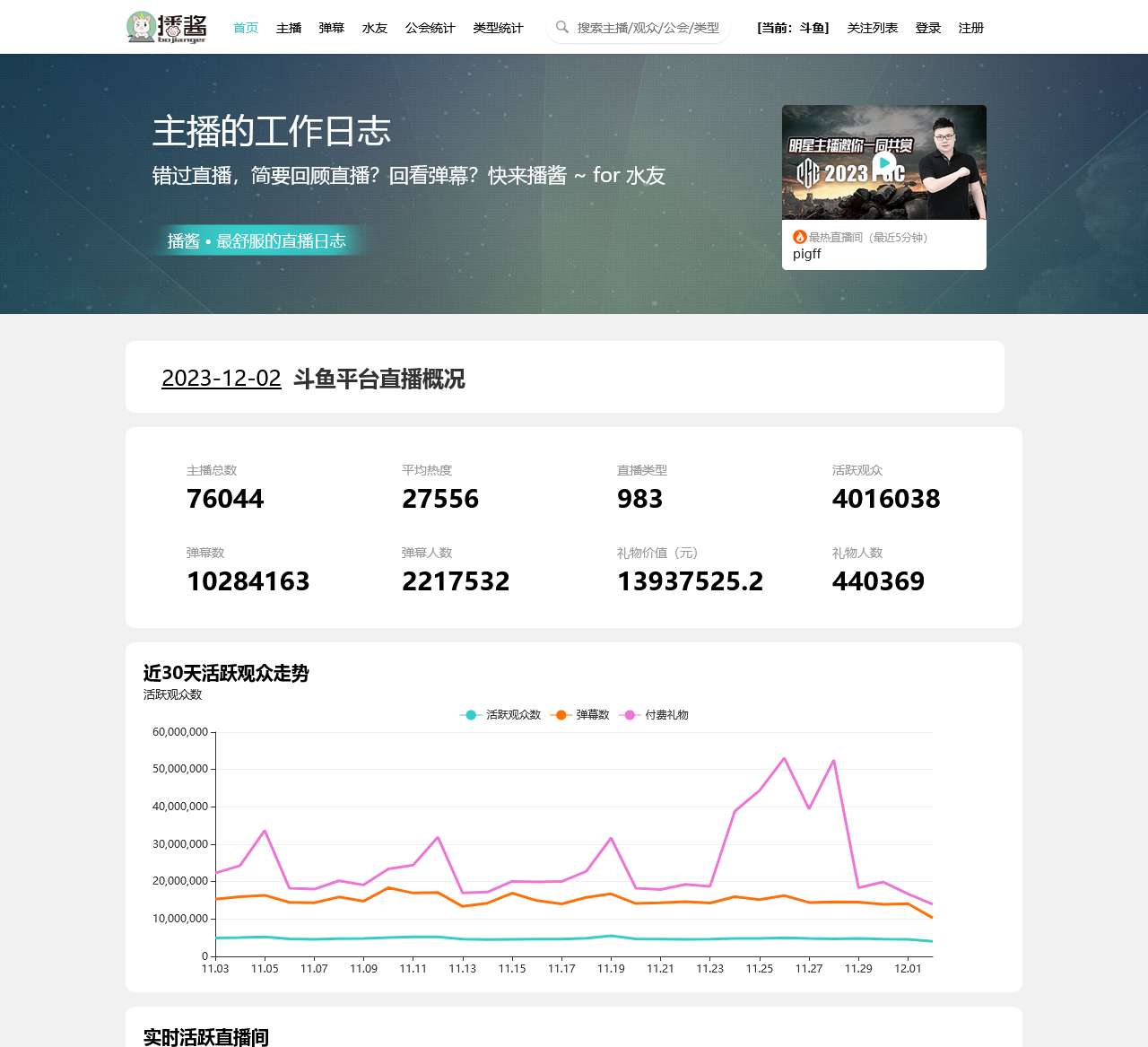1148x1047 pixels.
Task: Click the search magnifier icon
Action: pos(562,27)
